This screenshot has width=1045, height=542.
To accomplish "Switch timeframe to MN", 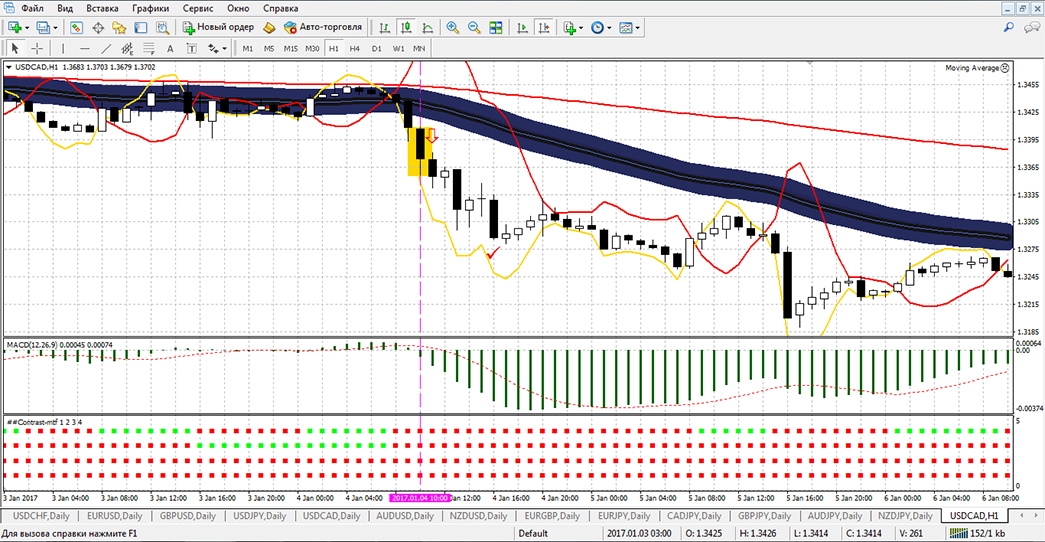I will click(x=419, y=48).
